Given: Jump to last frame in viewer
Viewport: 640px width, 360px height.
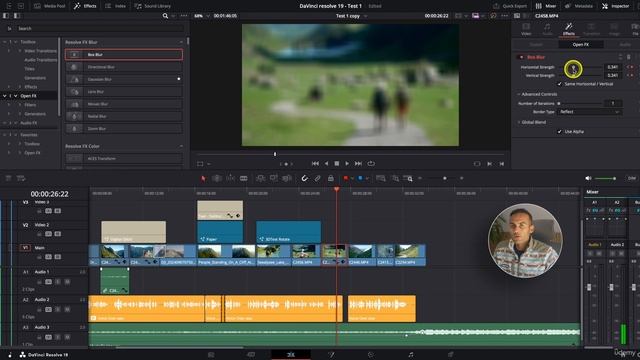Looking at the screenshot, I should [358, 164].
